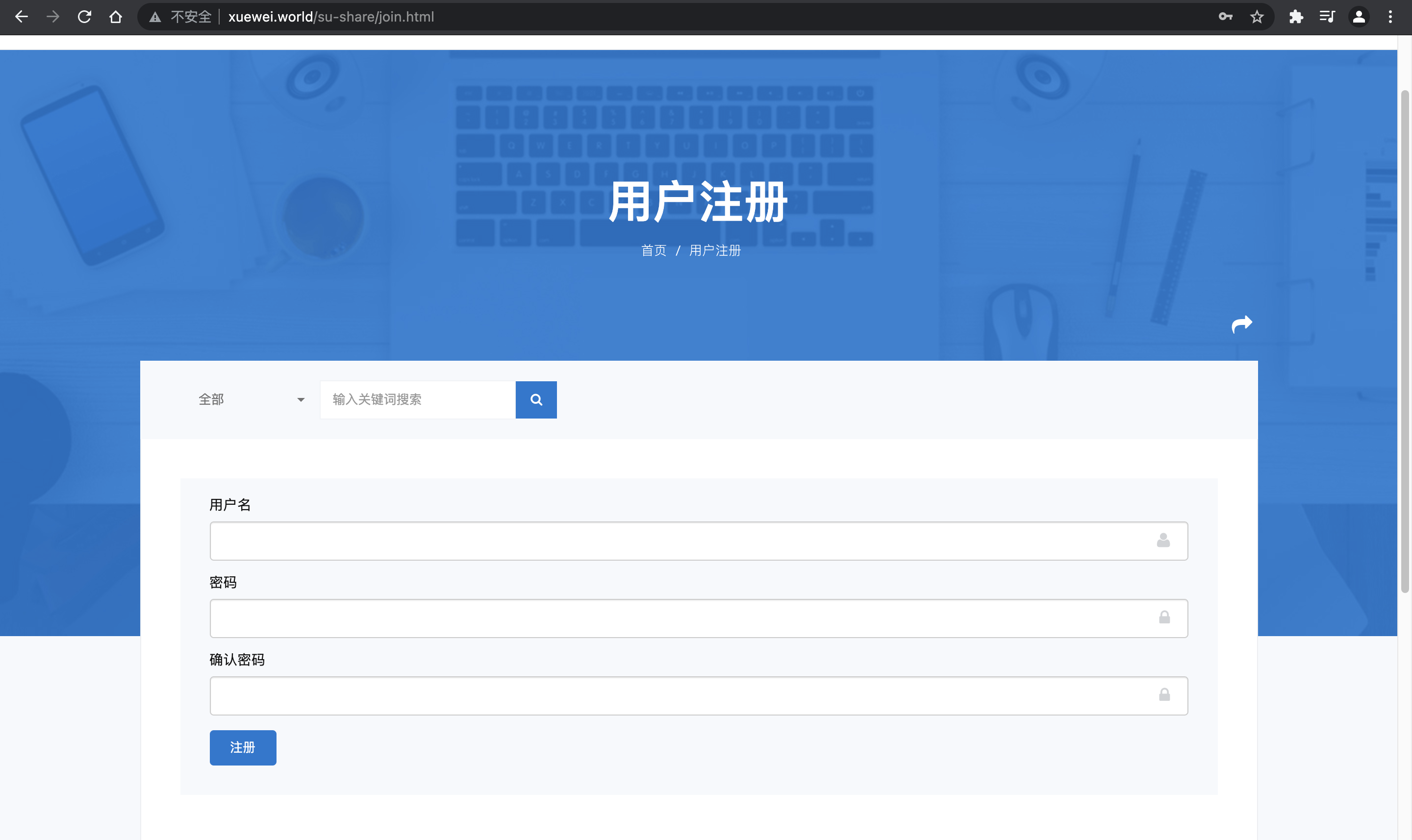Click the blue search magnifier button
Image resolution: width=1412 pixels, height=840 pixels.
click(535, 399)
